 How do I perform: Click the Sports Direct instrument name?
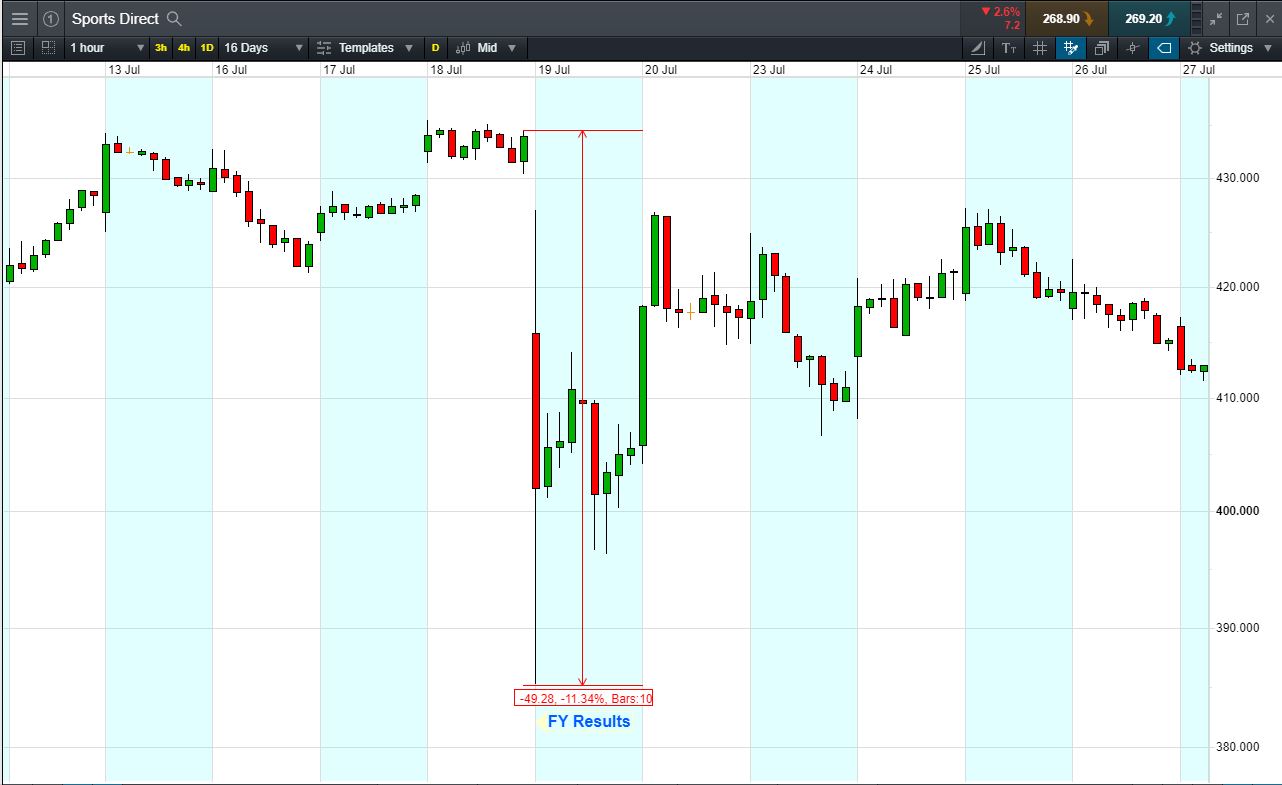[x=115, y=19]
